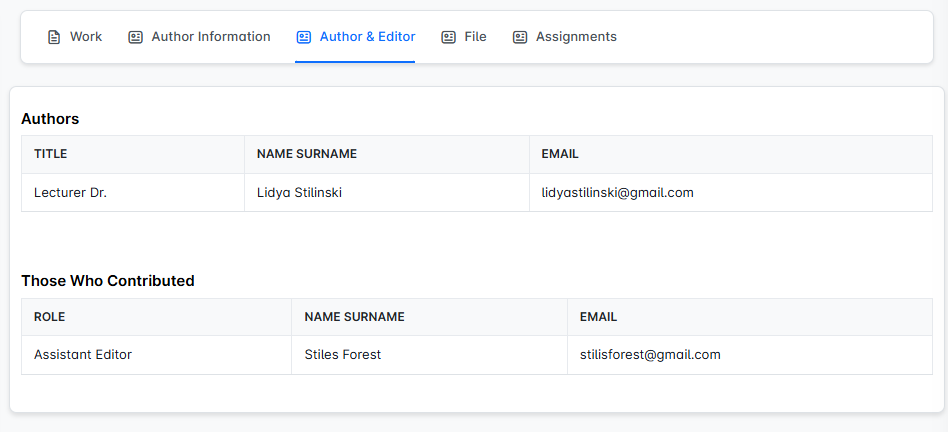Click the icon next to Author & Editor
This screenshot has height=432, width=948.
click(304, 37)
